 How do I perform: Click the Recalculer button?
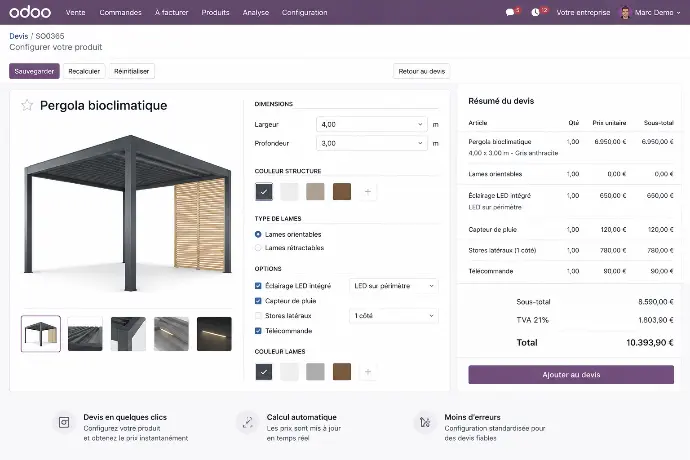[x=84, y=71]
